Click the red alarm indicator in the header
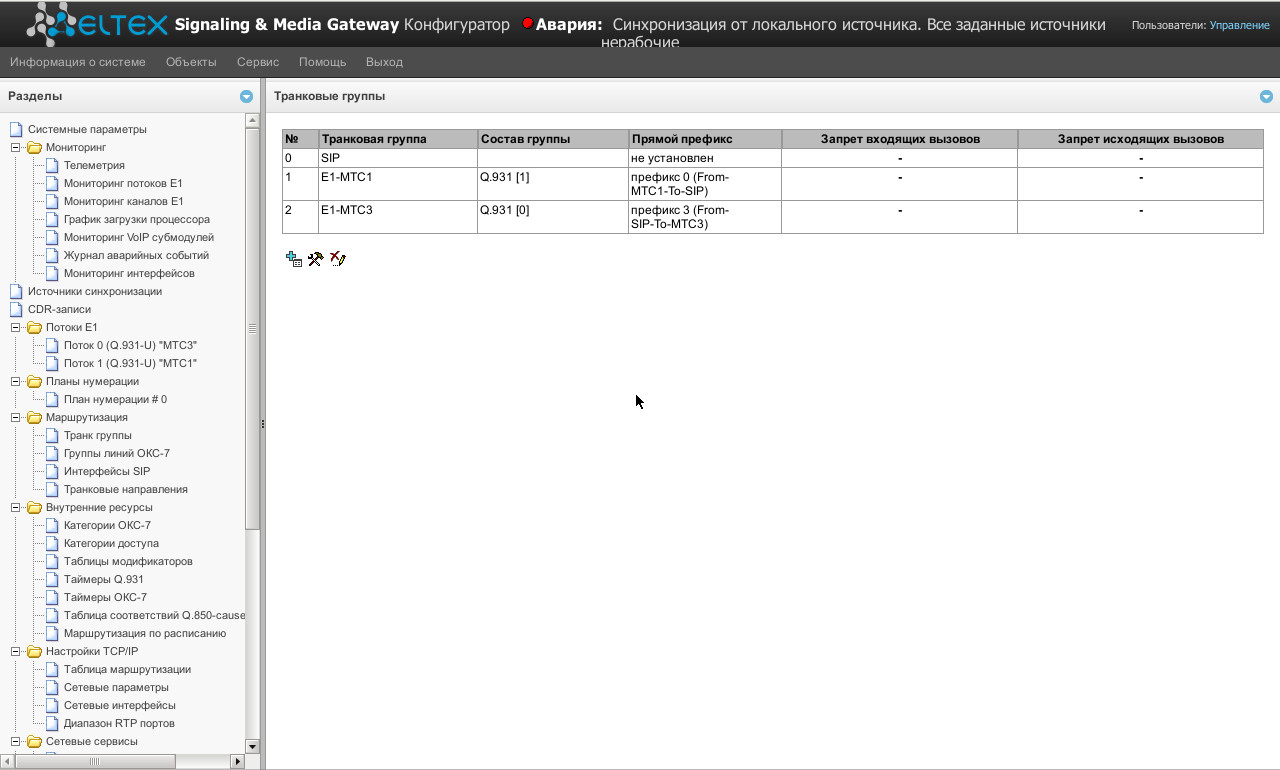Image resolution: width=1280 pixels, height=770 pixels. 528,23
